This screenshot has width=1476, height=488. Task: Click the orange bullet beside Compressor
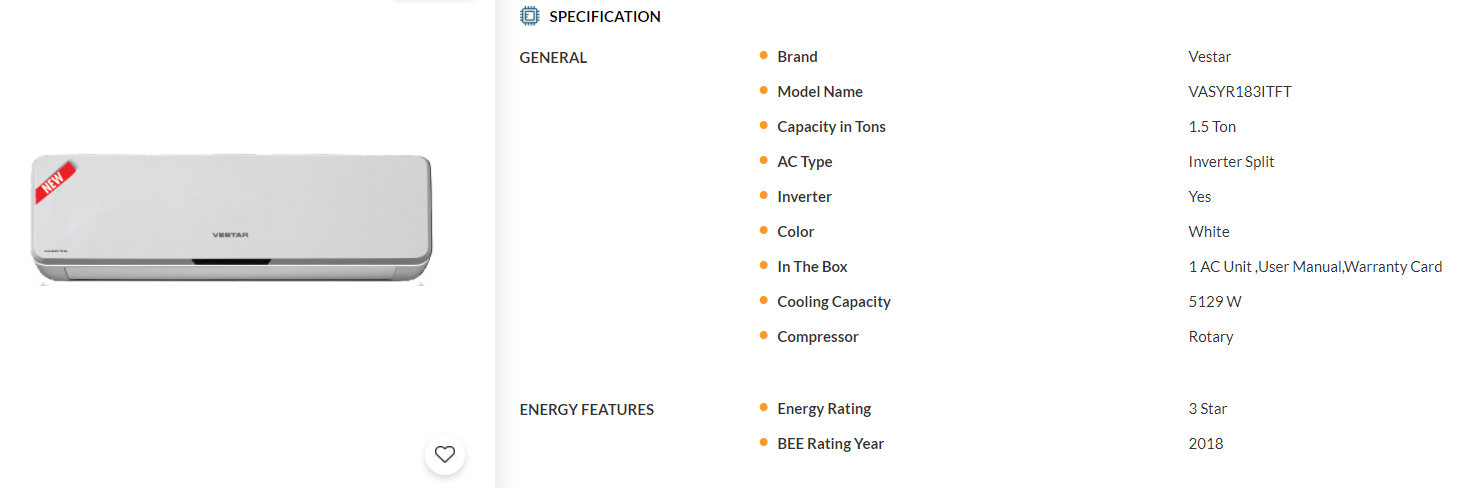point(764,336)
